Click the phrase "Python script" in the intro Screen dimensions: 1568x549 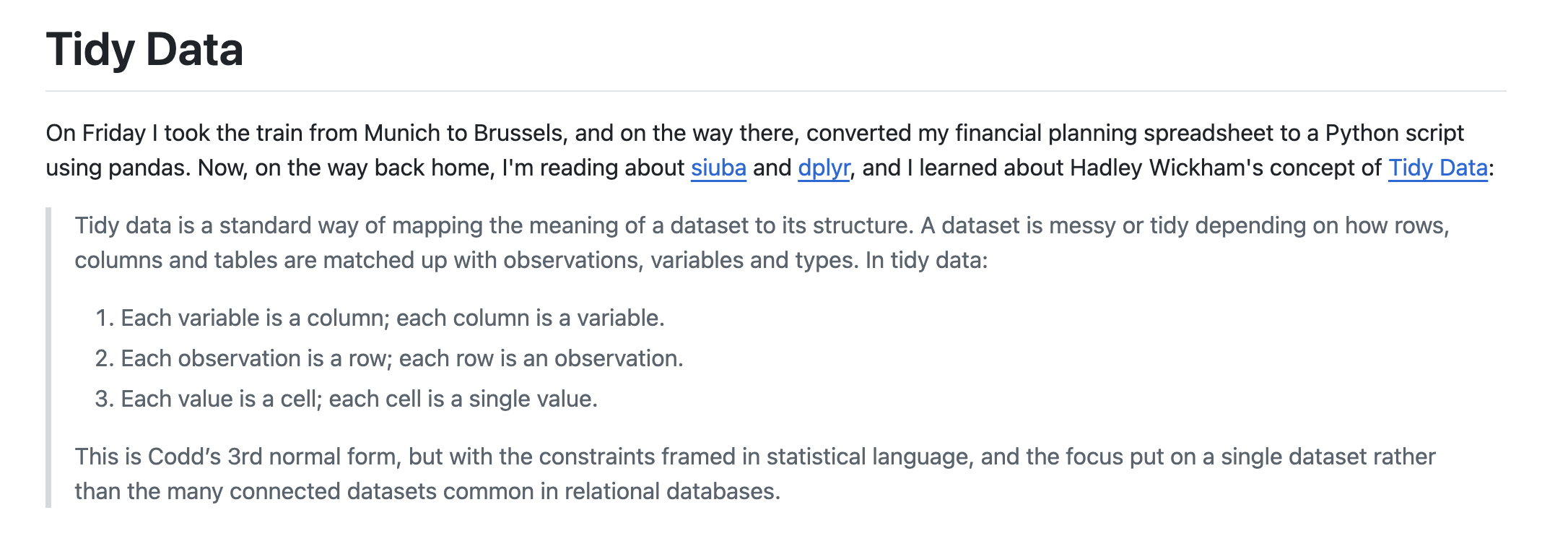(1394, 133)
